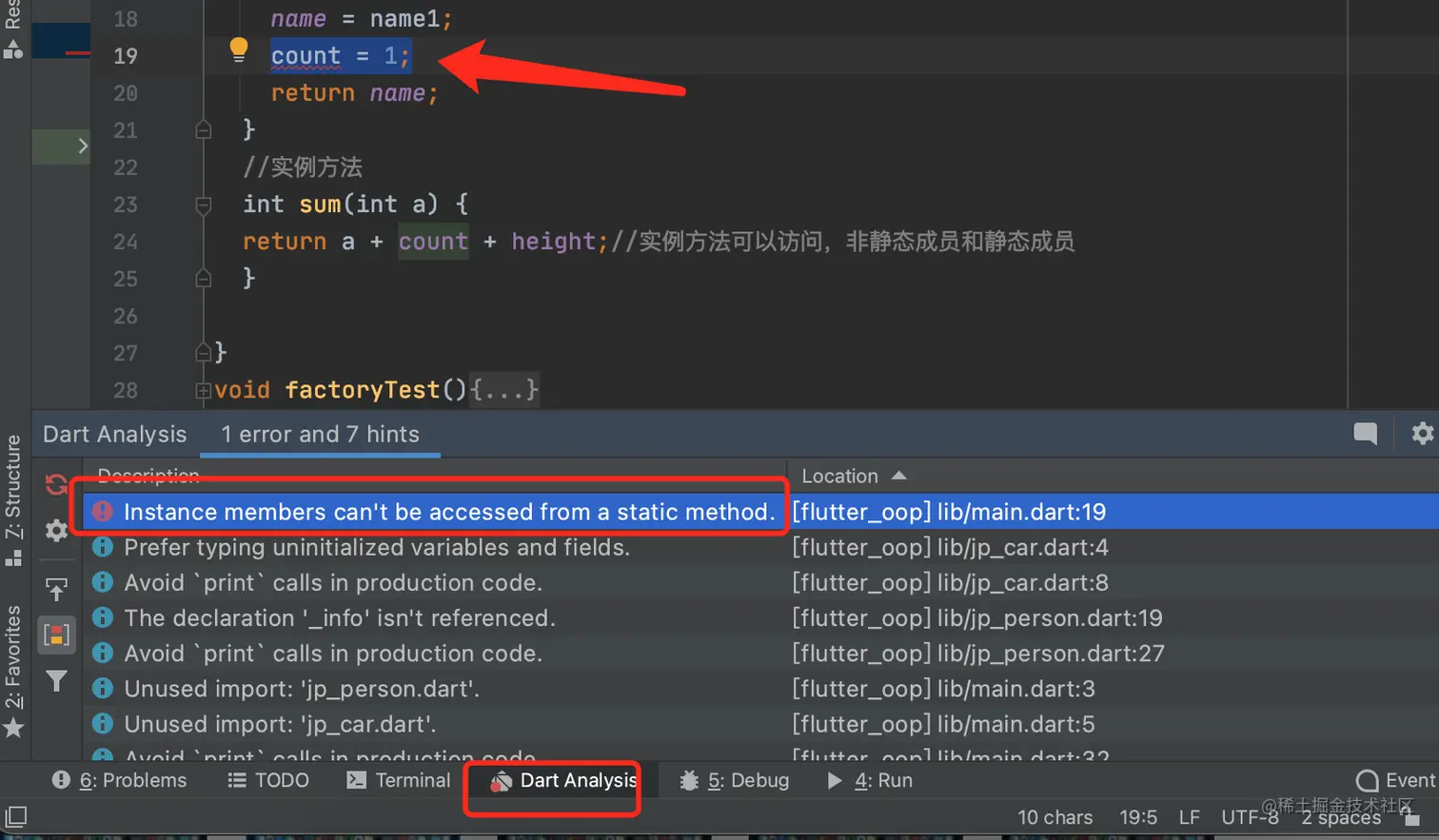This screenshot has height=840, width=1439.
Task: Click the file lock icon in the status bar
Action: point(1411,818)
